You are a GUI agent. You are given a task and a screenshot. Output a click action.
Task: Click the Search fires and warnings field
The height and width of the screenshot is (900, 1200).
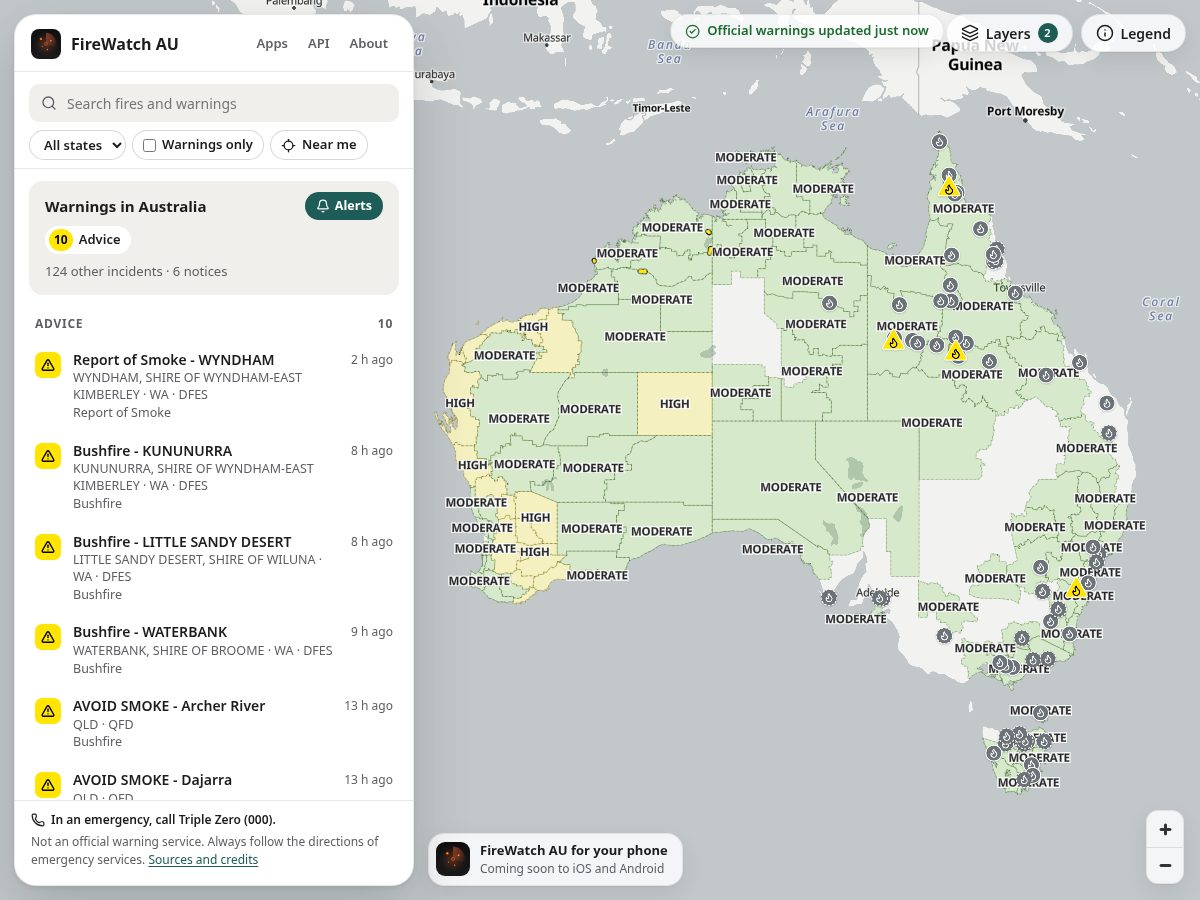tap(214, 103)
